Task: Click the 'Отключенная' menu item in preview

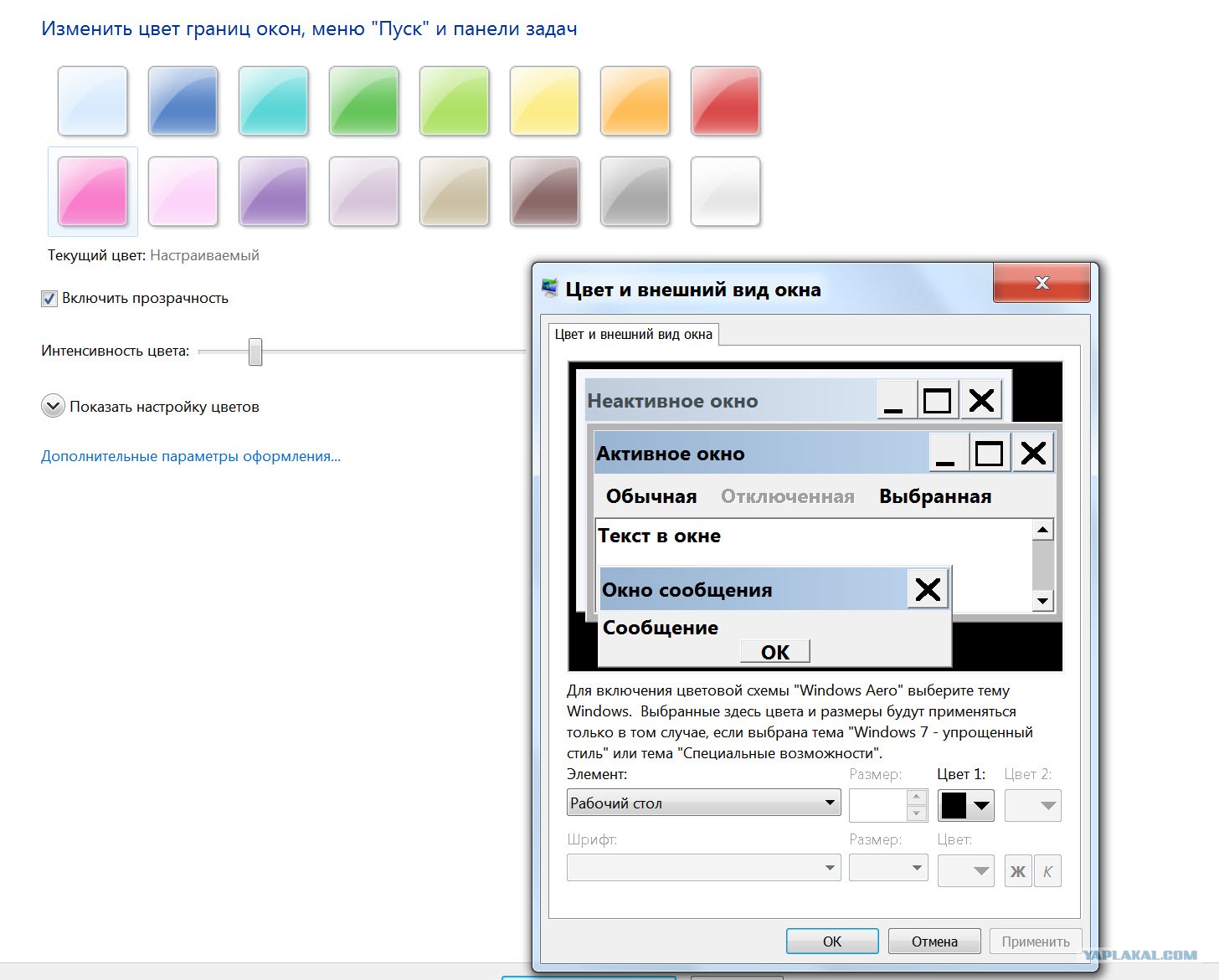Action: [x=788, y=497]
